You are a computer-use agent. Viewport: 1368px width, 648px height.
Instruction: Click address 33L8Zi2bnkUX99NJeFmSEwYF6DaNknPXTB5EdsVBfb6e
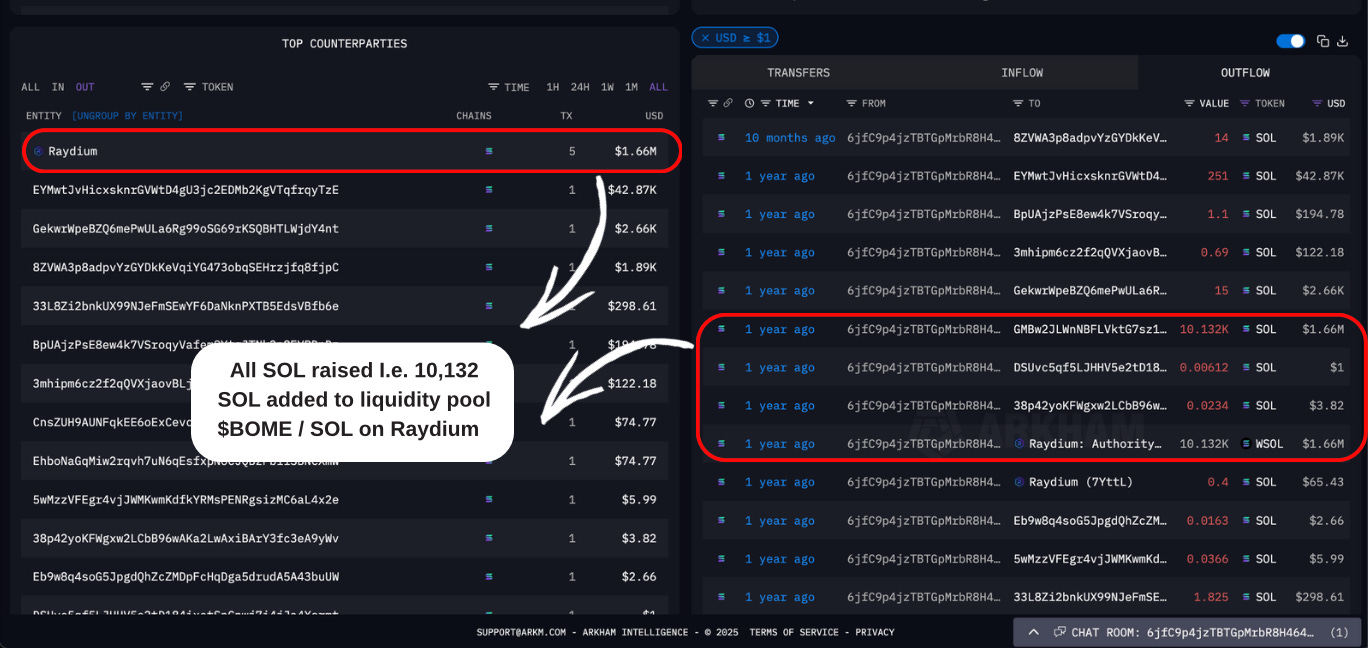pos(186,306)
